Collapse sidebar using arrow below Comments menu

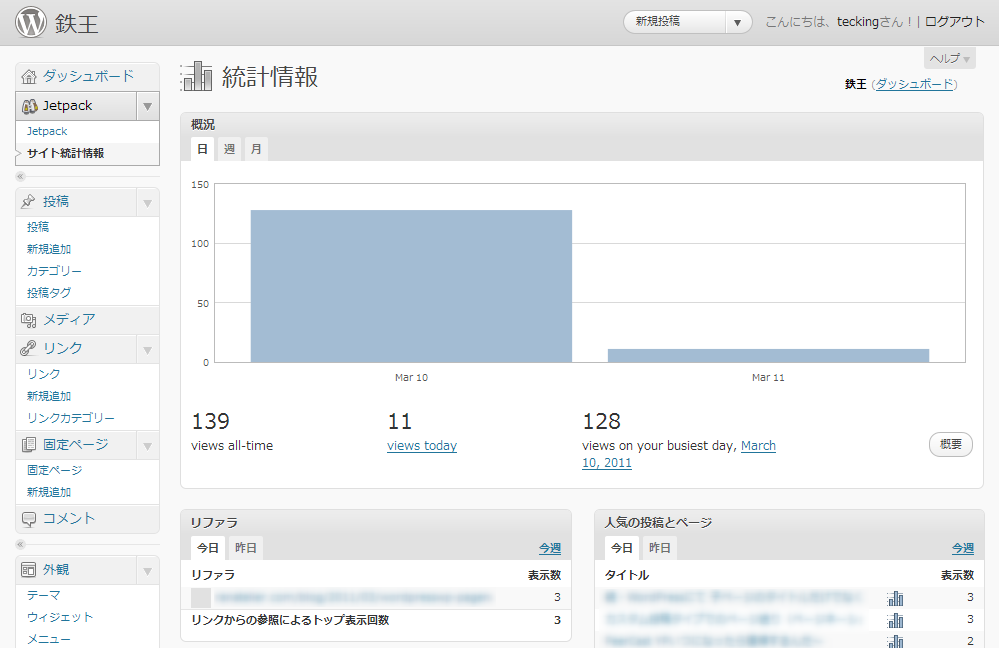(20, 545)
